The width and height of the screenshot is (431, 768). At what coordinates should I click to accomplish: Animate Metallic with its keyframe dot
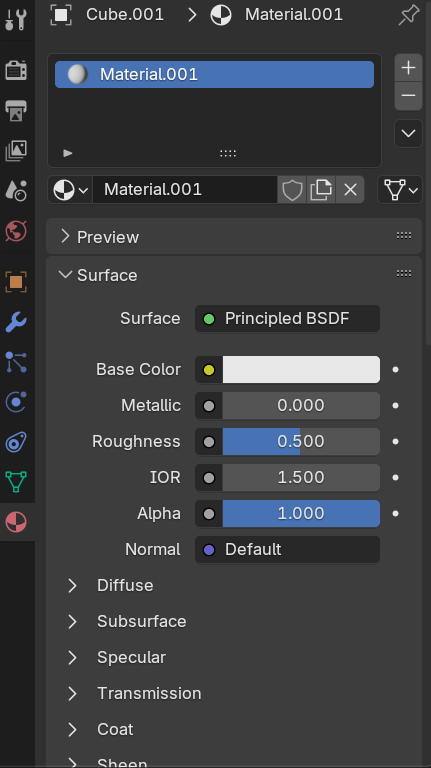coord(396,406)
